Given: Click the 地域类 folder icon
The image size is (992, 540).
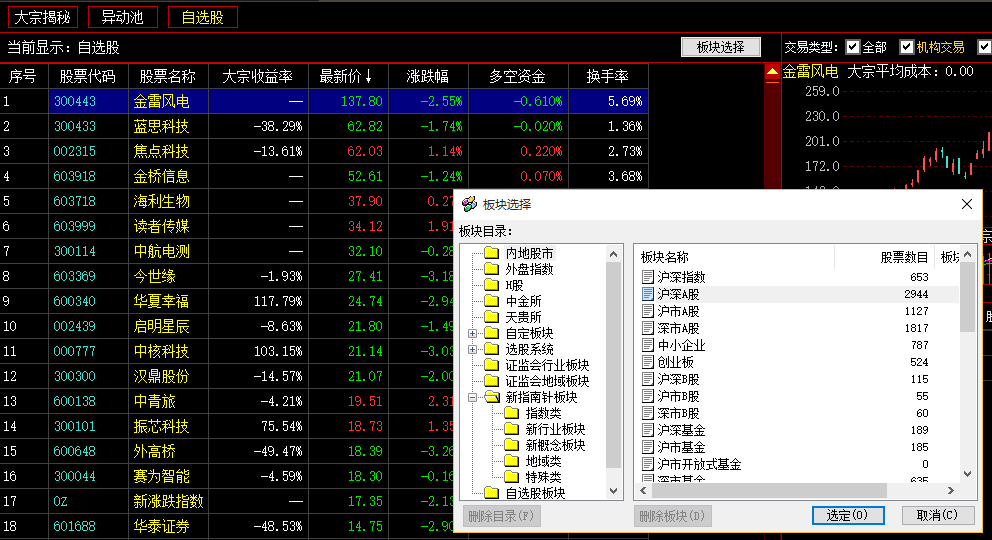Looking at the screenshot, I should pos(511,461).
